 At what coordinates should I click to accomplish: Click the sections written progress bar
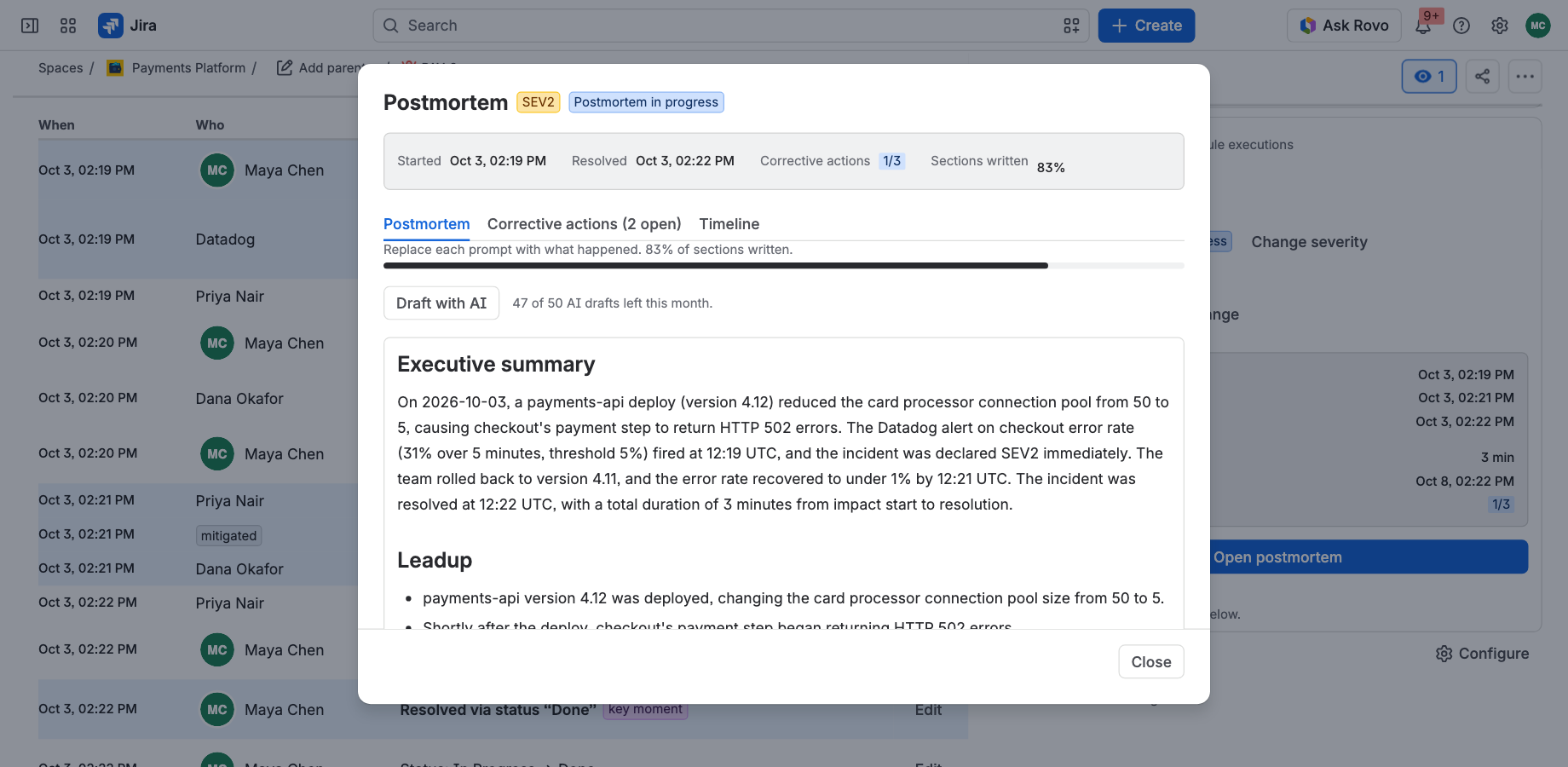tap(784, 266)
